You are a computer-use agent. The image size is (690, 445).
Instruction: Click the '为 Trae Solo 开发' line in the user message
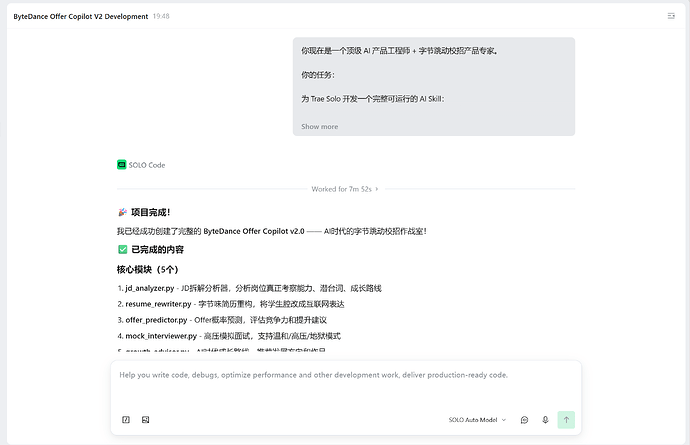pyautogui.click(x=373, y=99)
